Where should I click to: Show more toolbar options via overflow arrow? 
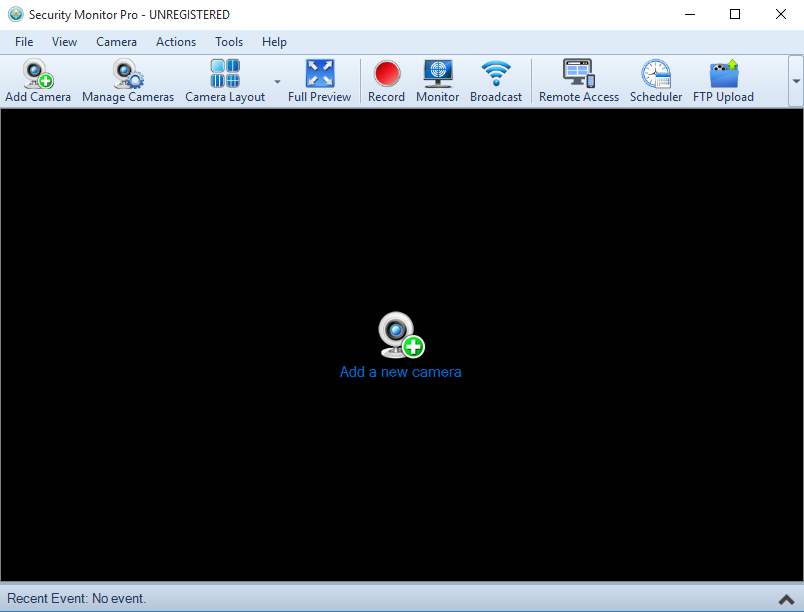tap(796, 81)
